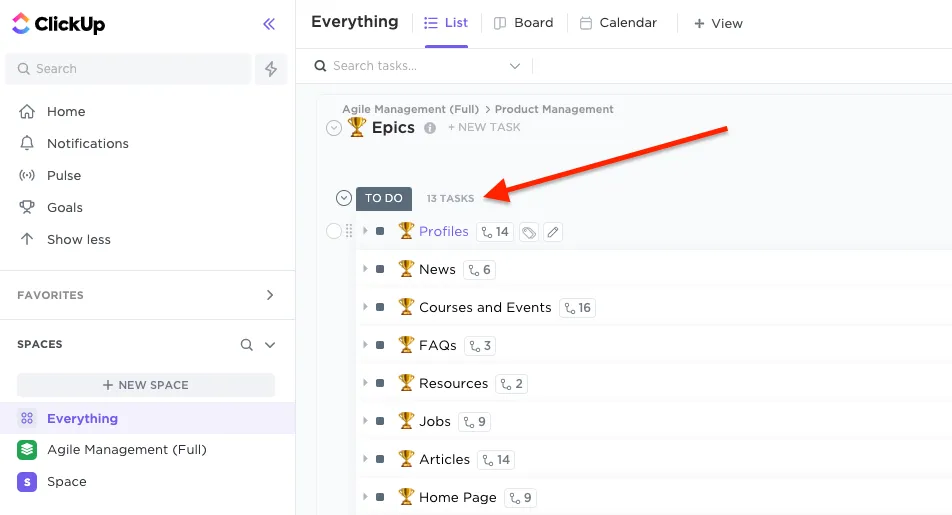Click the status square next to FAQs
This screenshot has height=515, width=952.
[380, 346]
